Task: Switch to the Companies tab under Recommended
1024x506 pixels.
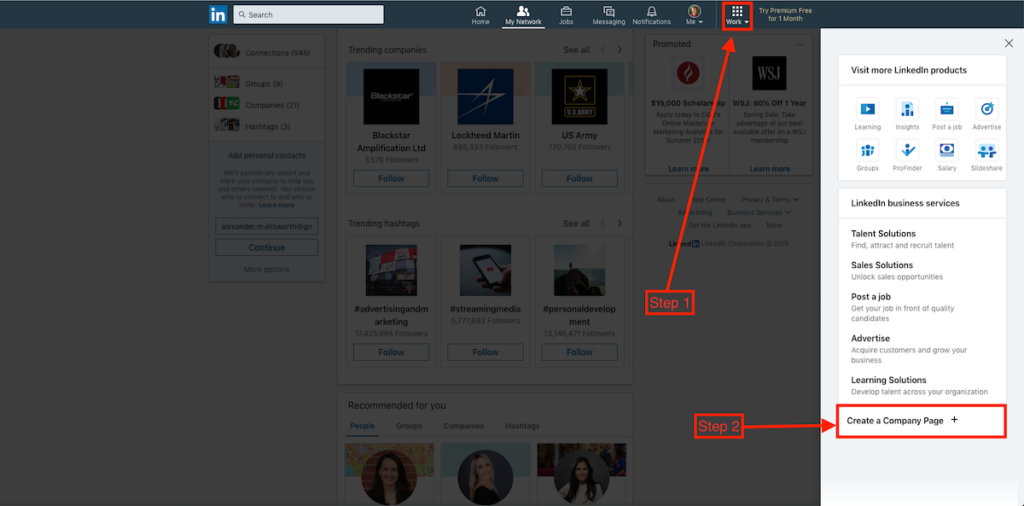Action: (464, 426)
